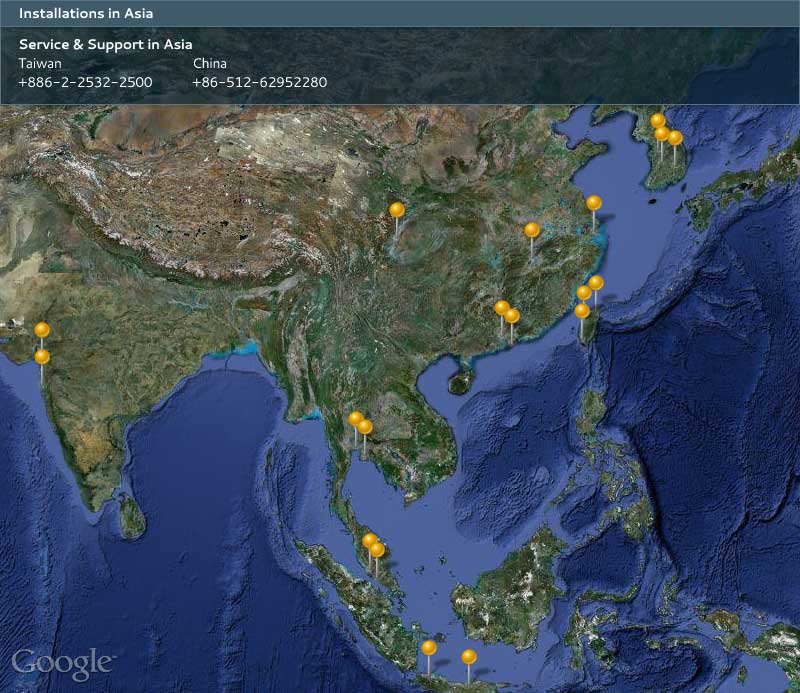Click the upper pin on India's west coast
800x693 pixels.
click(x=42, y=330)
